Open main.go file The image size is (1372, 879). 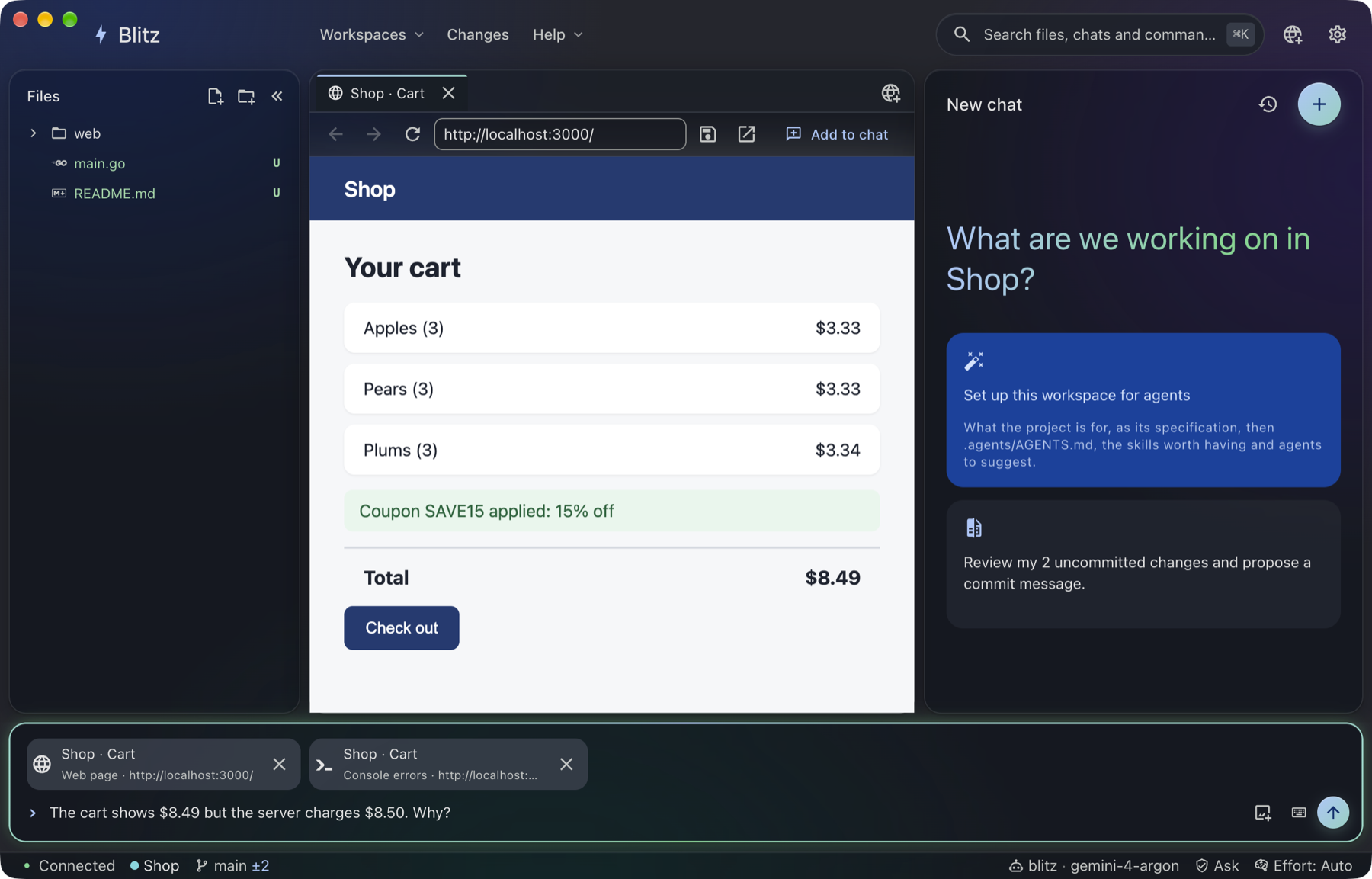99,163
